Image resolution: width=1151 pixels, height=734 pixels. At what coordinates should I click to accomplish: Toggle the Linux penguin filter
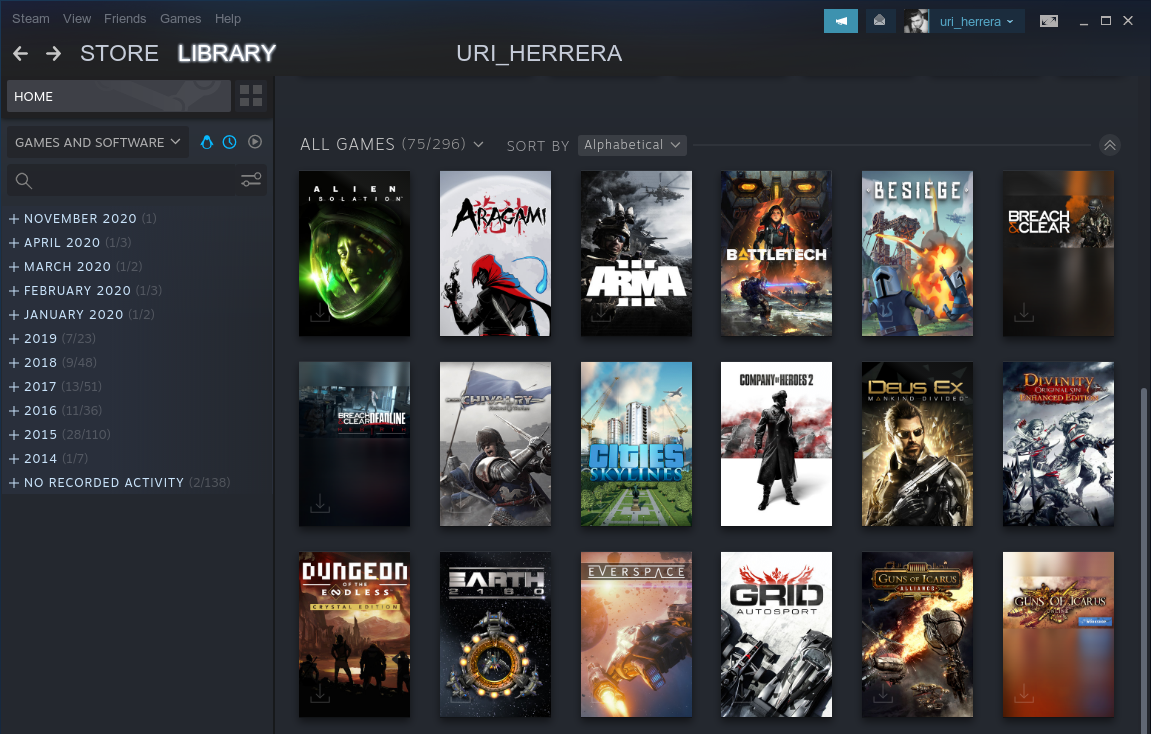click(207, 142)
